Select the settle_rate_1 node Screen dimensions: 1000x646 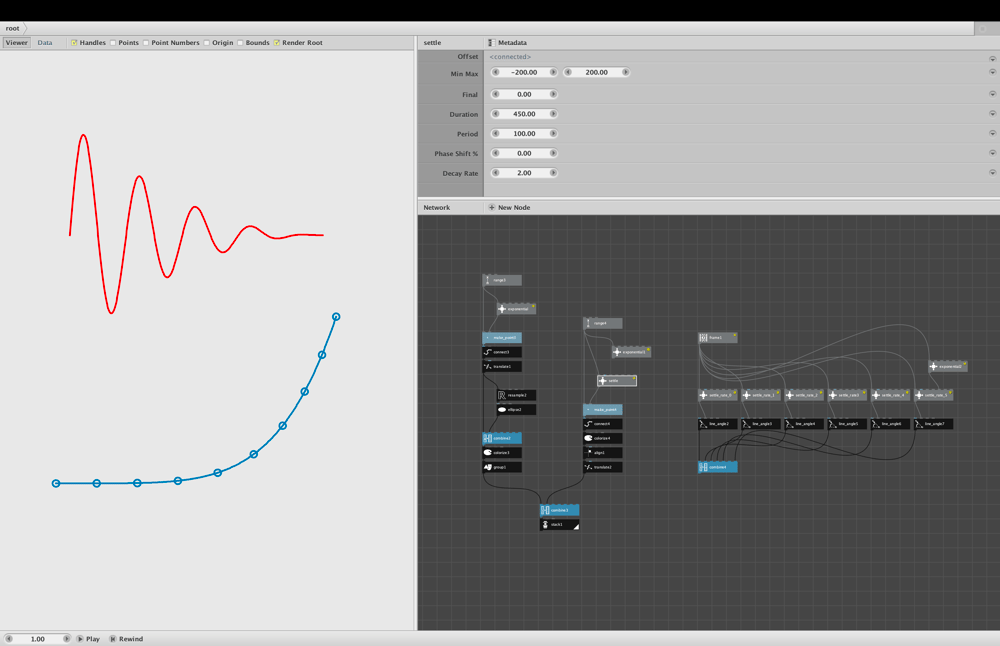761,395
